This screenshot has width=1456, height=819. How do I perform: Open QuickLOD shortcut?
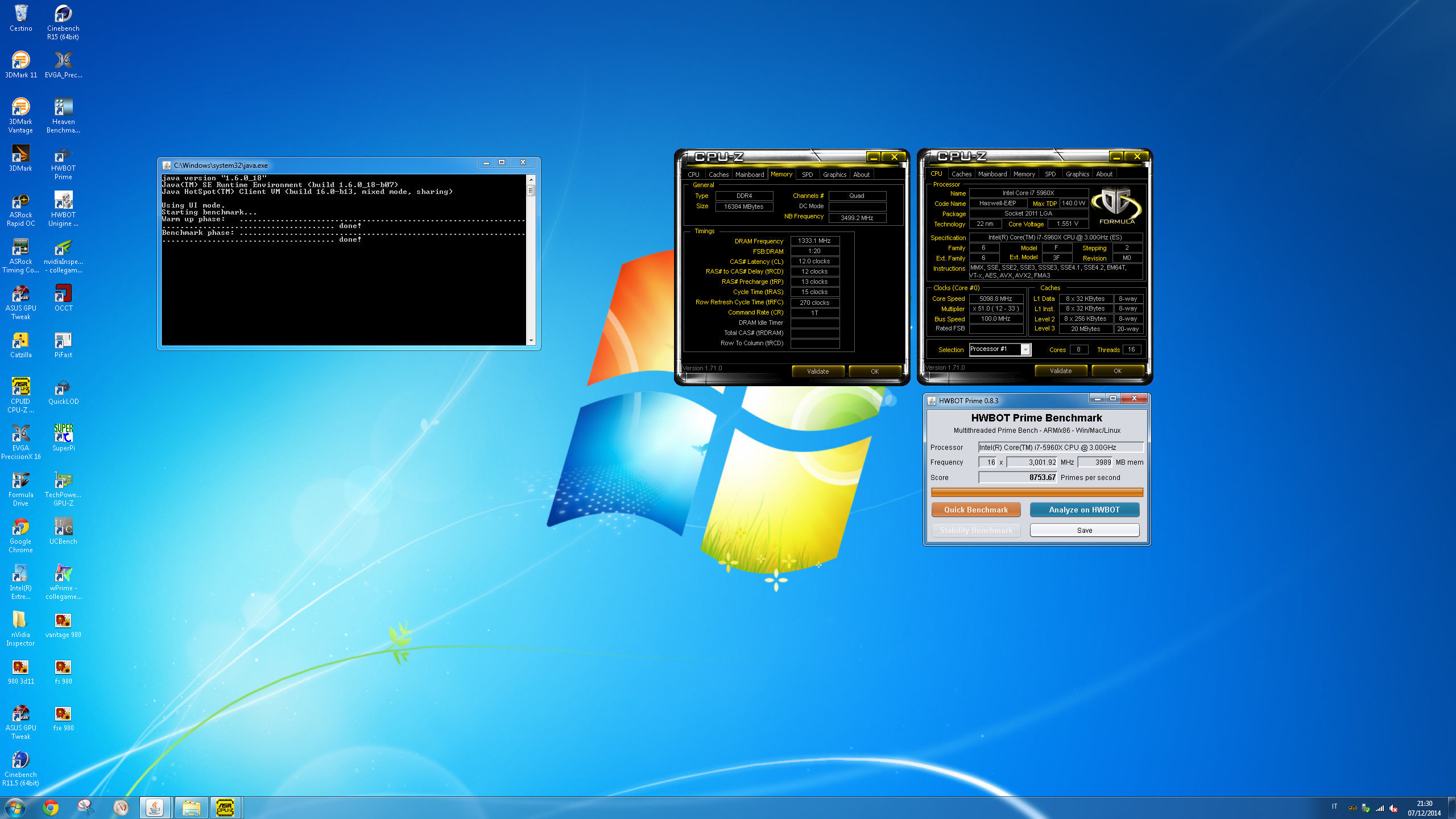coord(63,391)
